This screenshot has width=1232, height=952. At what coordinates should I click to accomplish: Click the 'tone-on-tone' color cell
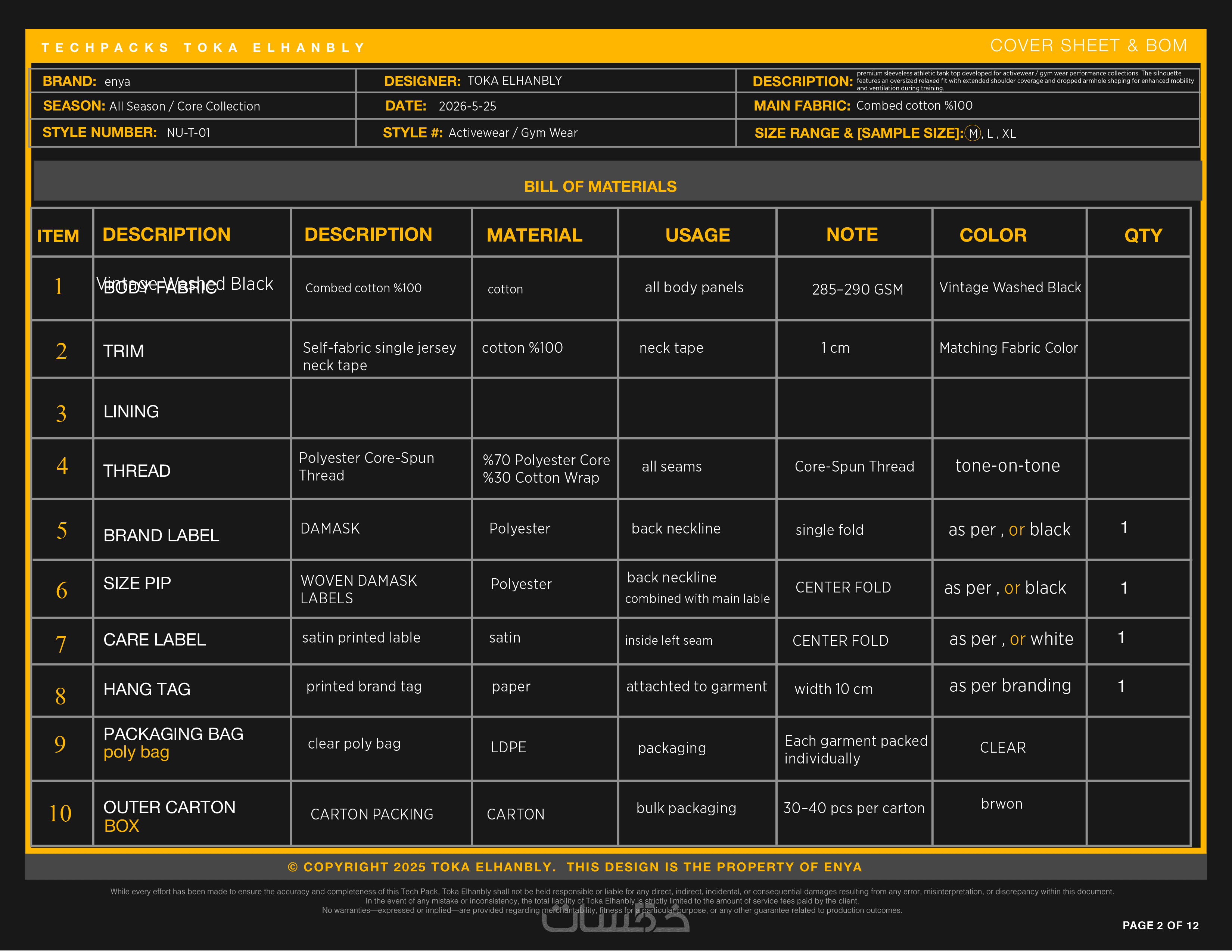pos(1008,465)
